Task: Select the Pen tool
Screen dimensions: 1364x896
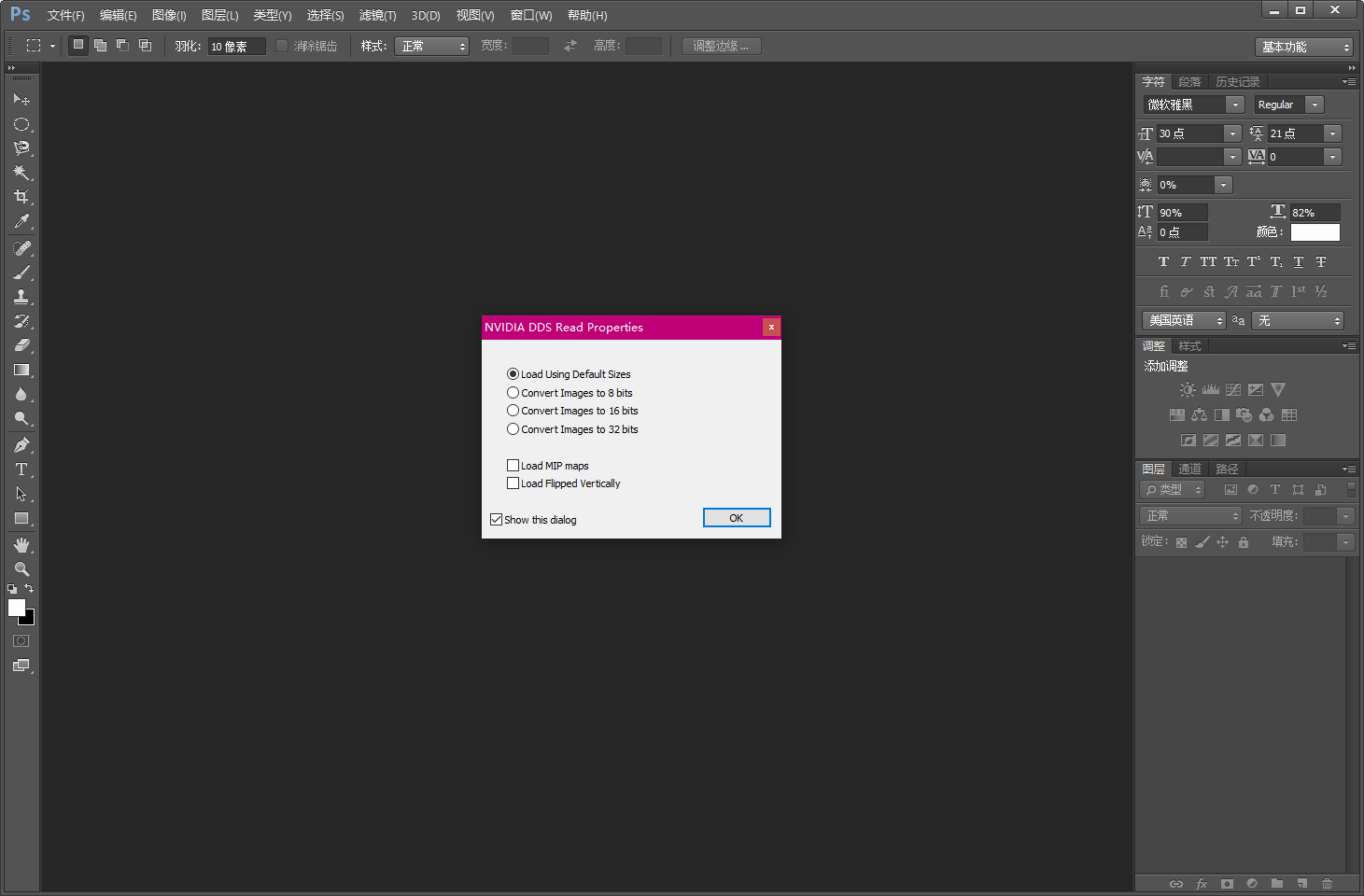Action: 21,445
